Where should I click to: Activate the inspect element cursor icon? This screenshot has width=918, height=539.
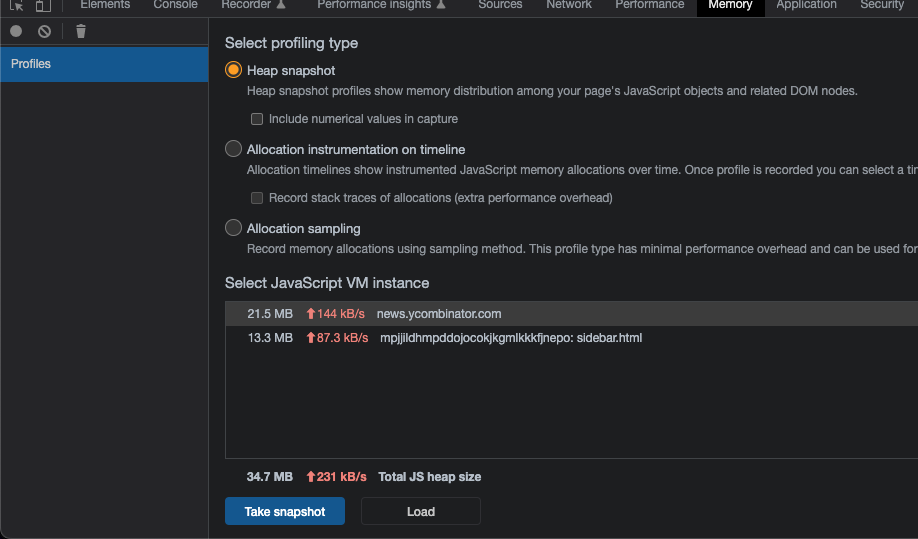click(x=16, y=5)
